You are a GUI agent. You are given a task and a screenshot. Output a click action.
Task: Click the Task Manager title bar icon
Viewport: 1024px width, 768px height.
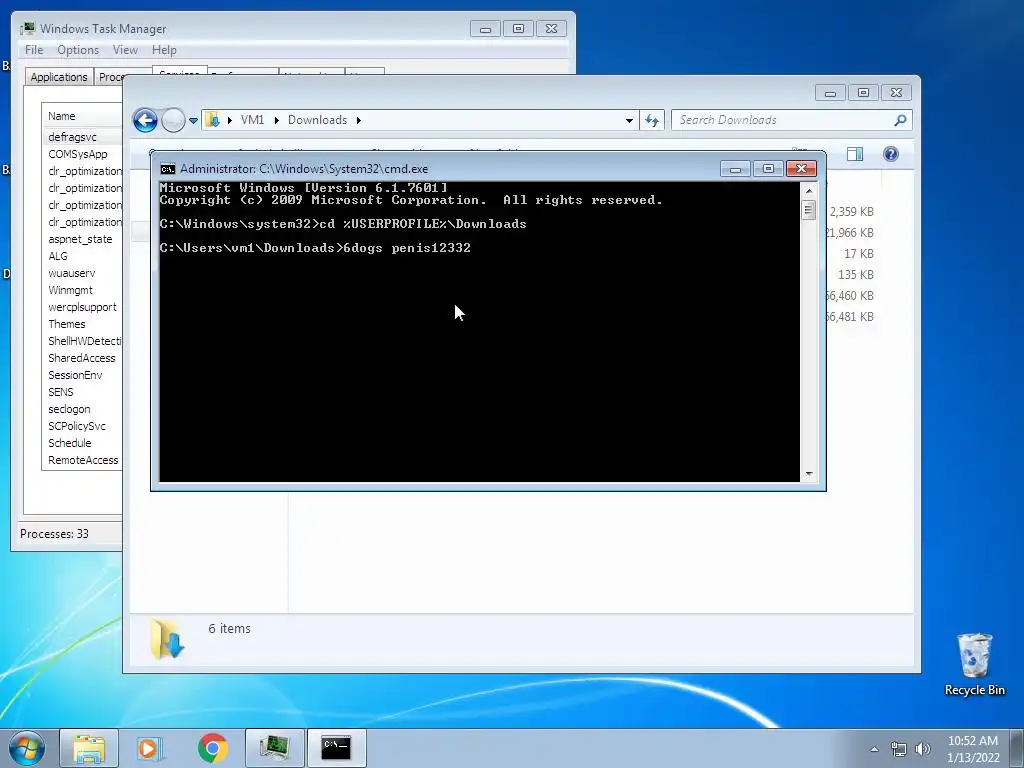point(27,29)
